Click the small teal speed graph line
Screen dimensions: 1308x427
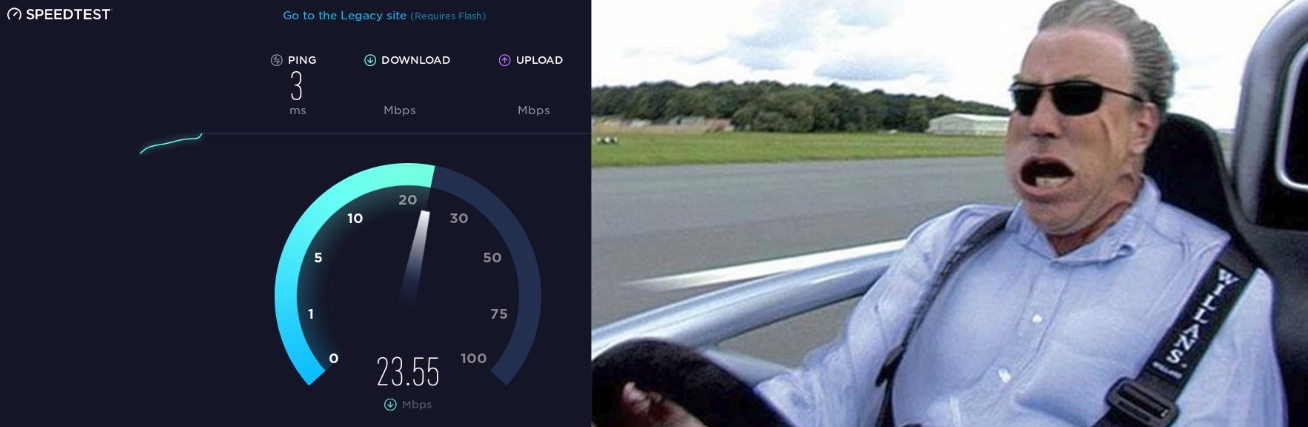tap(171, 143)
